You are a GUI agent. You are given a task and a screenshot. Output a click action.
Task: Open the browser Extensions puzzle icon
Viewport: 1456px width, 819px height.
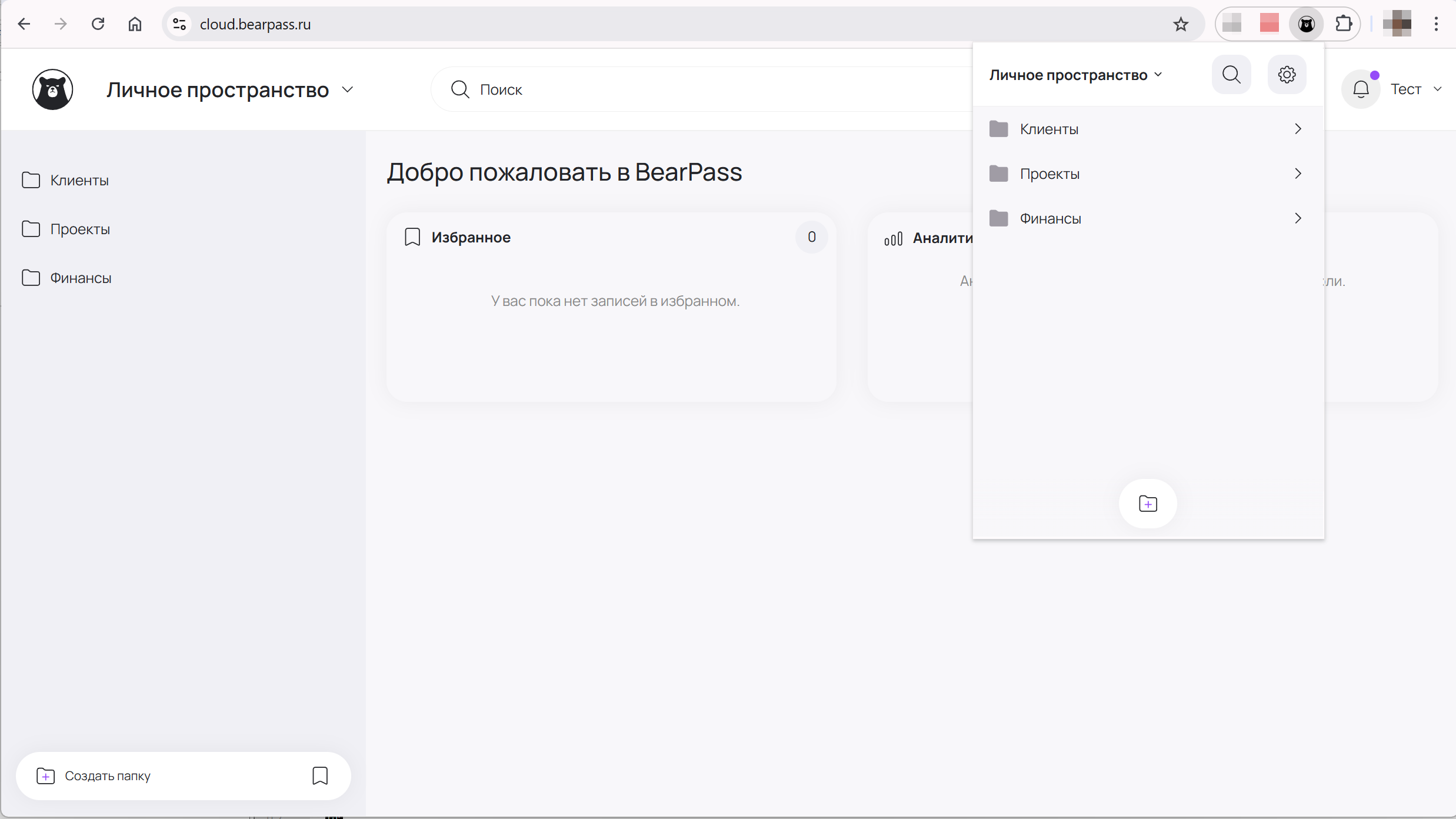point(1344,24)
